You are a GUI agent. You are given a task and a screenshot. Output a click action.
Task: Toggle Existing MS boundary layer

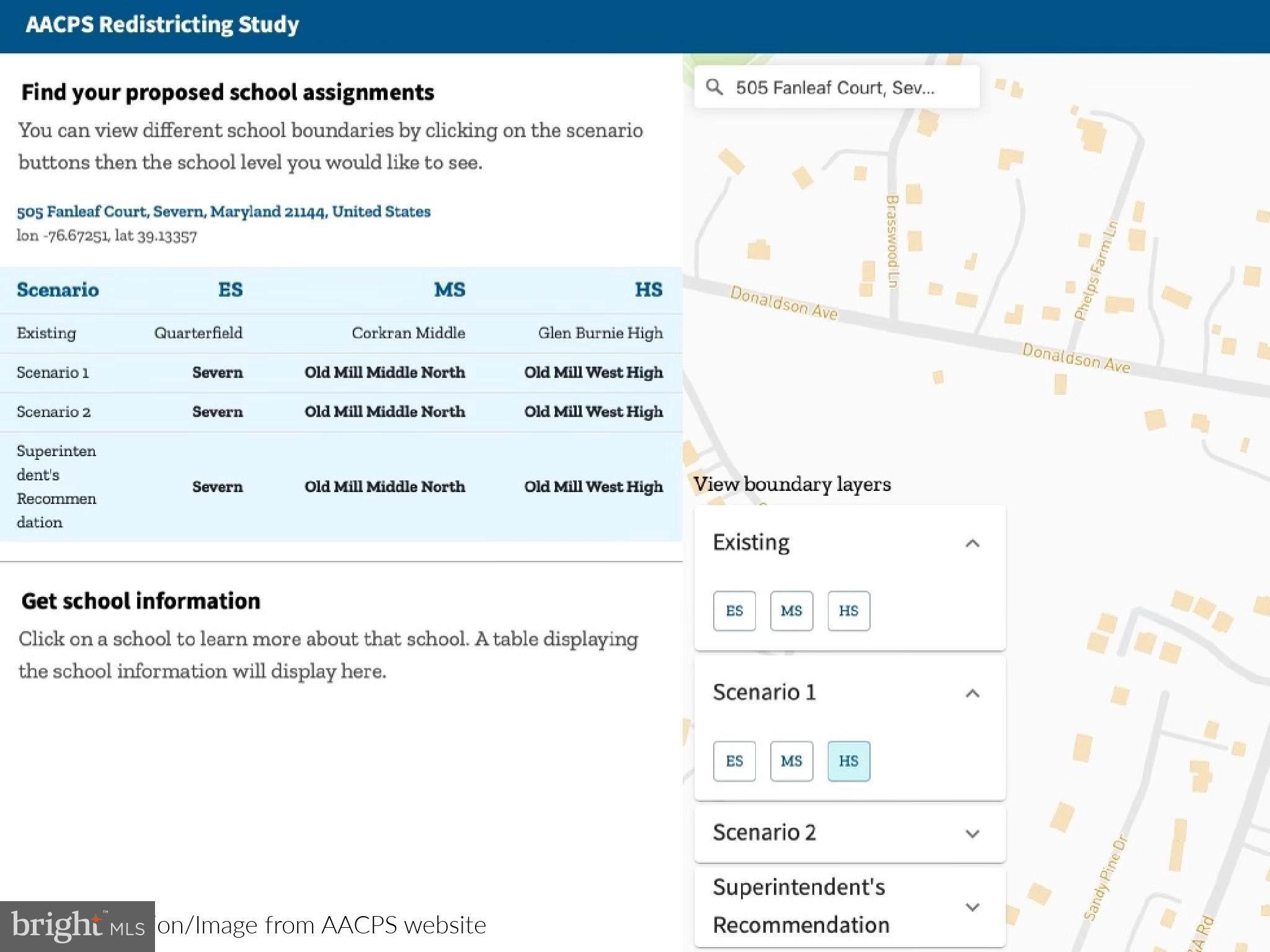tap(791, 611)
